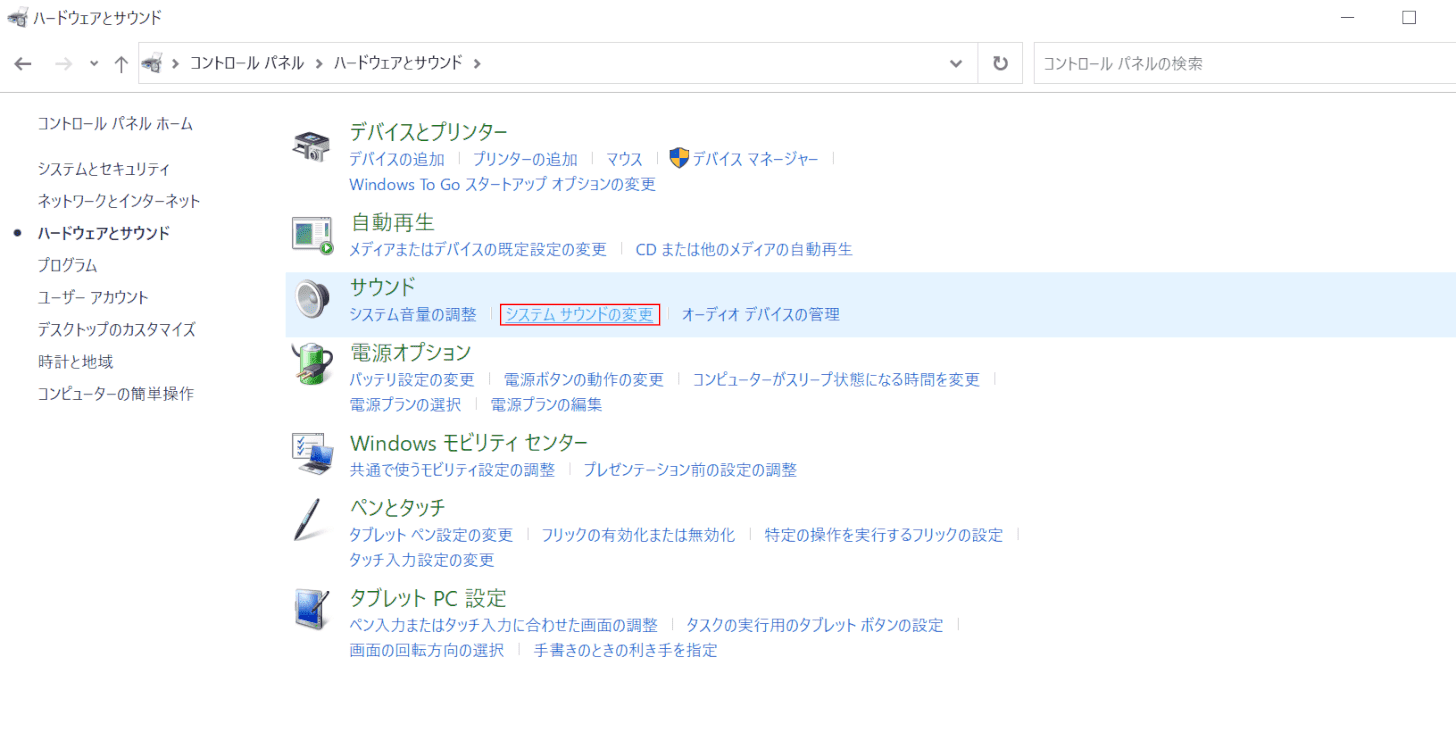
Task: Select ハードウェアとサウンド in sidebar
Action: coord(104,233)
